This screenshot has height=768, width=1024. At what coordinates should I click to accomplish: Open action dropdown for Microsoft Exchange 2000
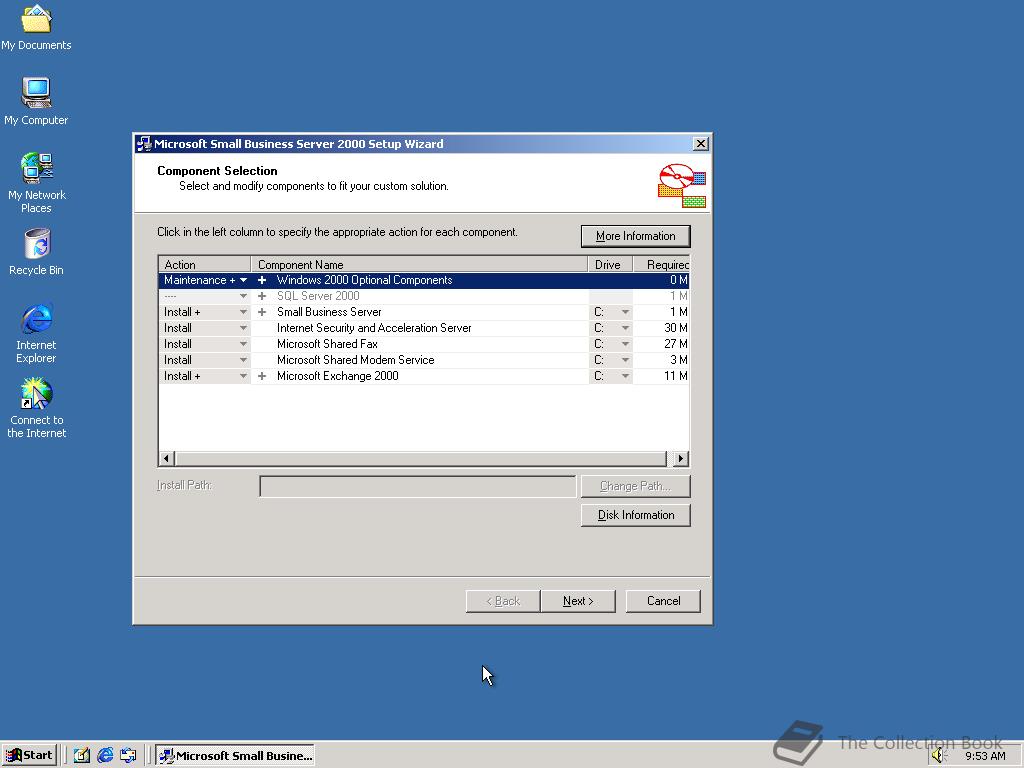coord(243,376)
